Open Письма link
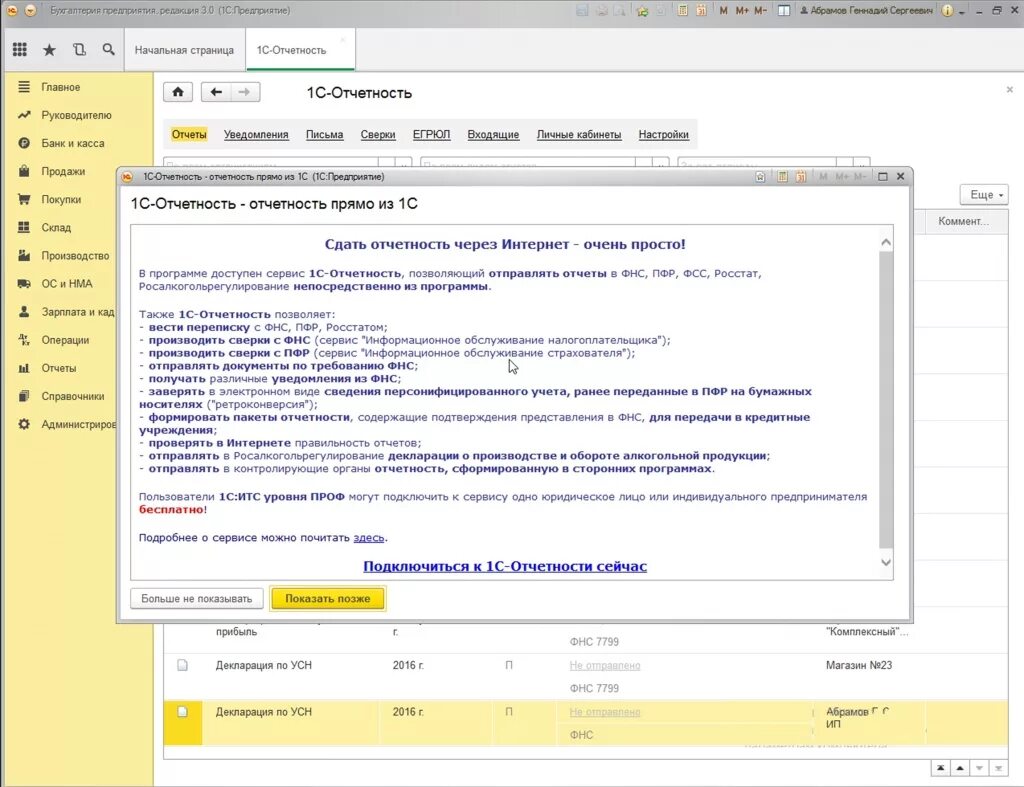 pyautogui.click(x=325, y=134)
